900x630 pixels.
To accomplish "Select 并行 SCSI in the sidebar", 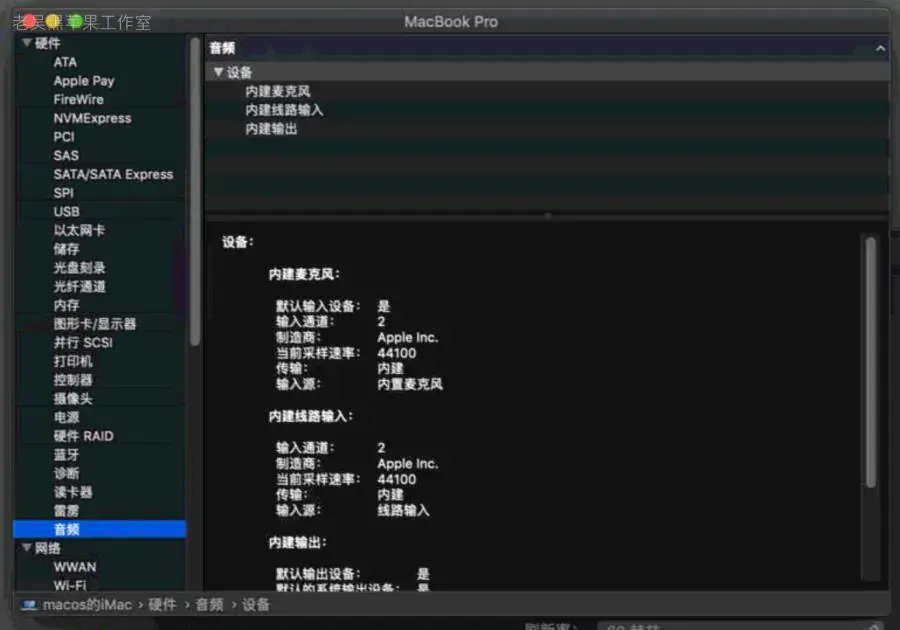I will pyautogui.click(x=83, y=343).
